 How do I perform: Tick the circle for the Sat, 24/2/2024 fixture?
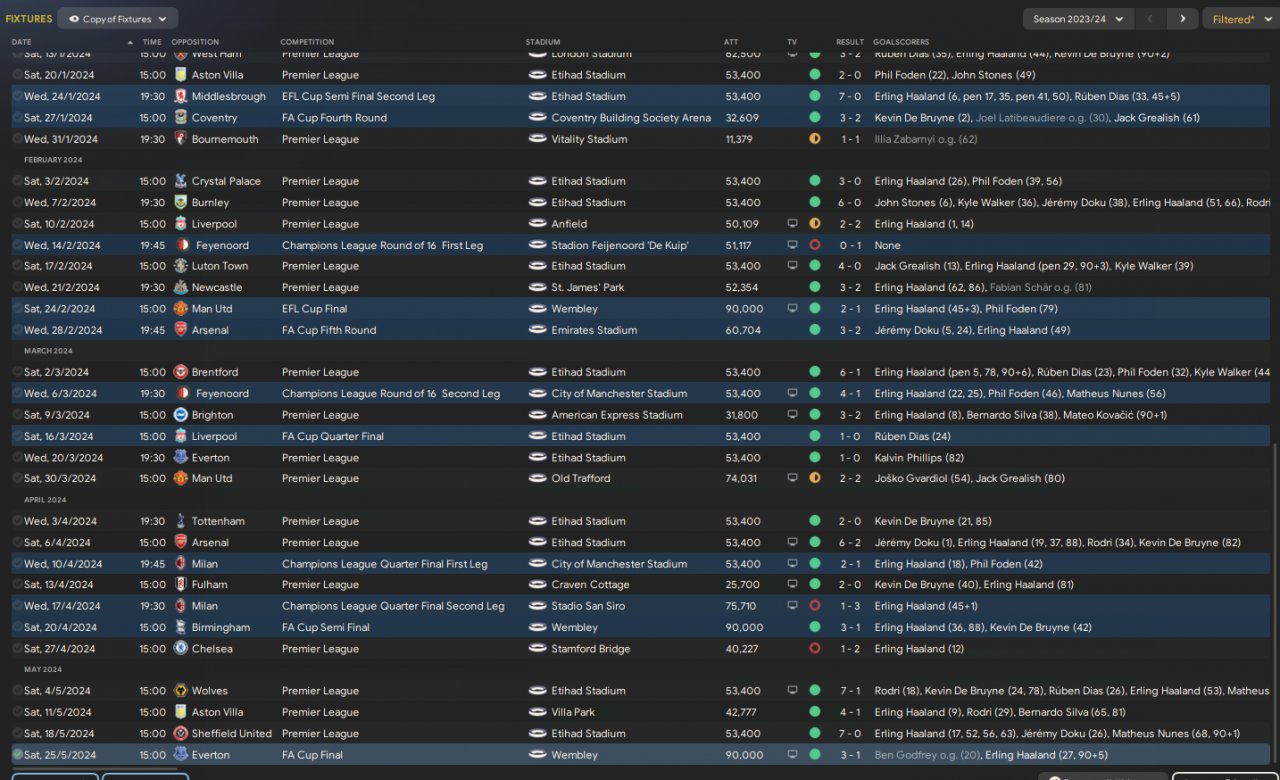click(x=17, y=309)
